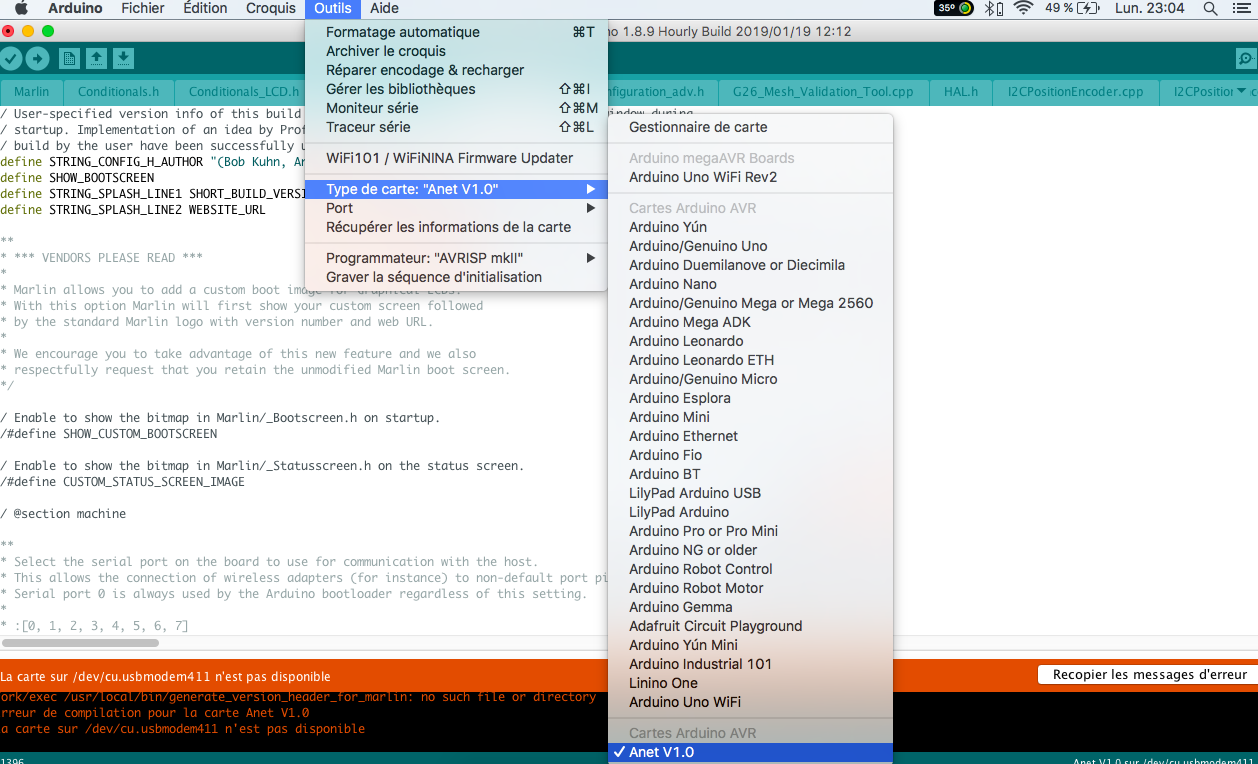Choose Gérer les bibliothèques

coord(456,89)
